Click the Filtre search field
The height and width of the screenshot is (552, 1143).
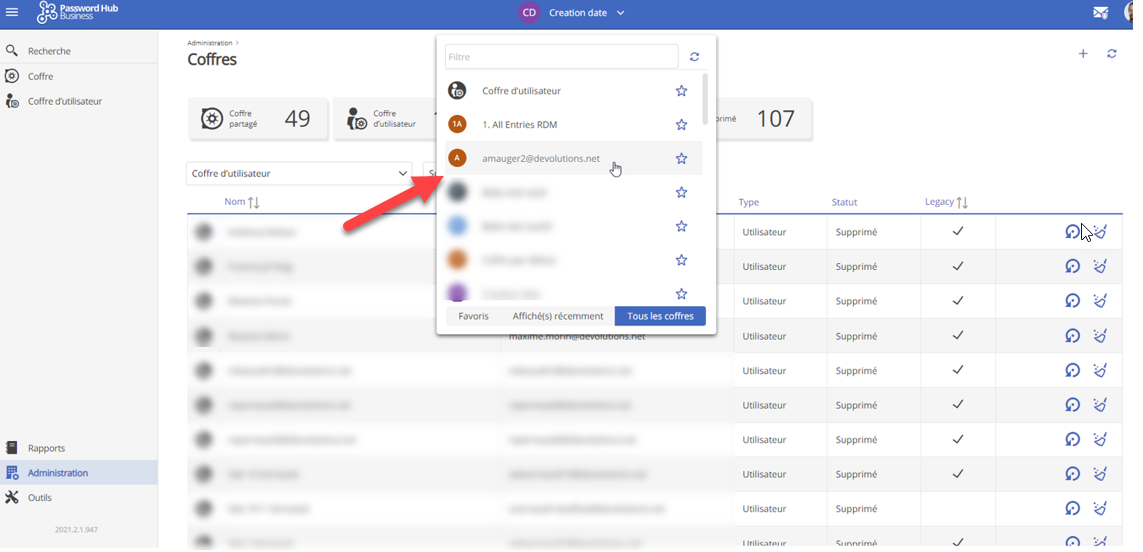[x=561, y=57]
